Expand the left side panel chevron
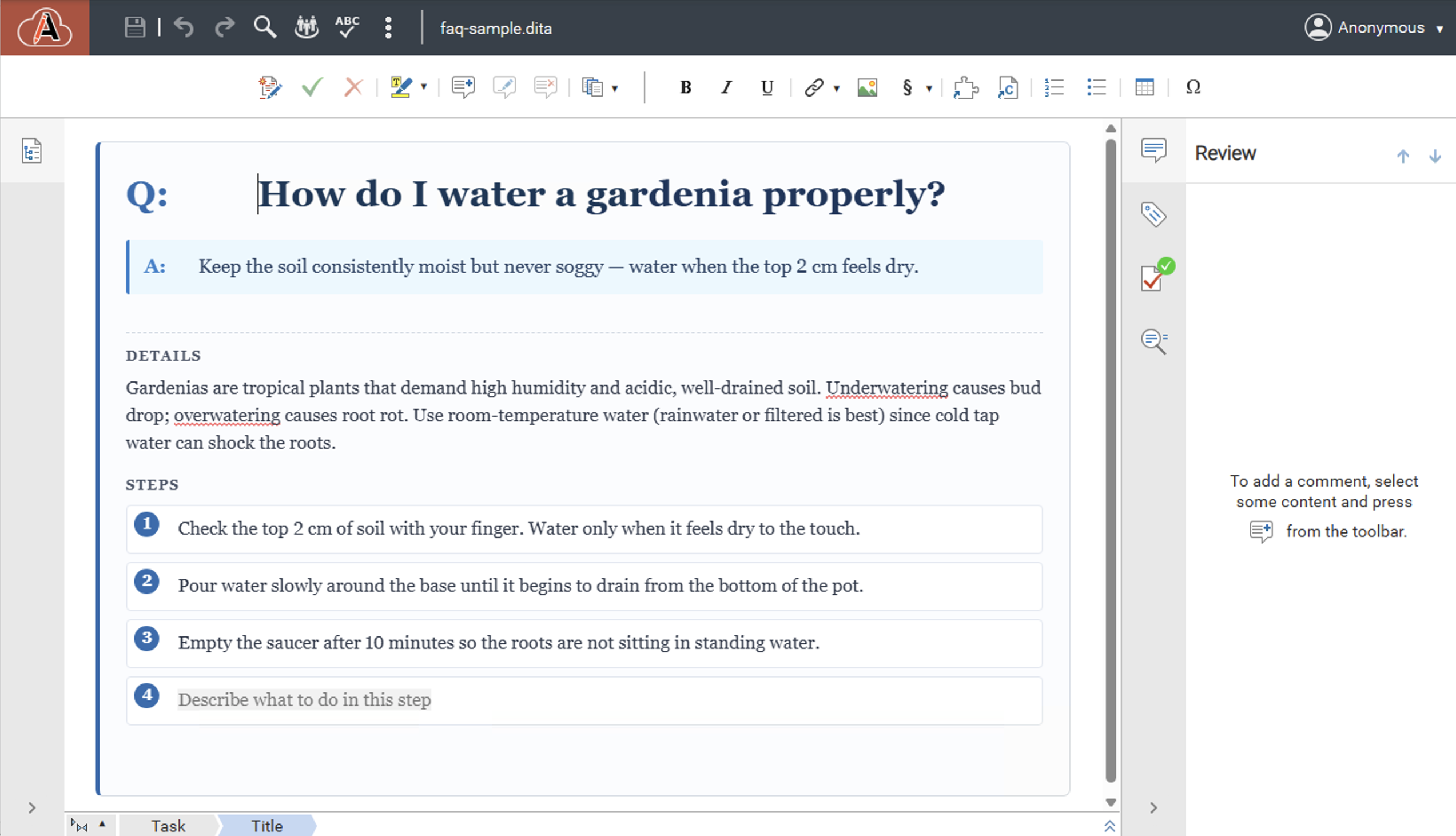Viewport: 1456px width, 836px height. 31,808
